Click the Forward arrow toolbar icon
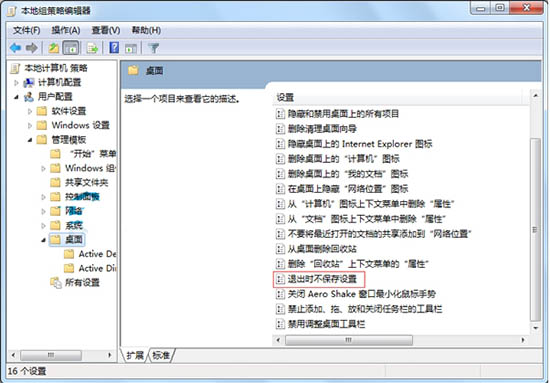This screenshot has width=550, height=383. pyautogui.click(x=32, y=48)
